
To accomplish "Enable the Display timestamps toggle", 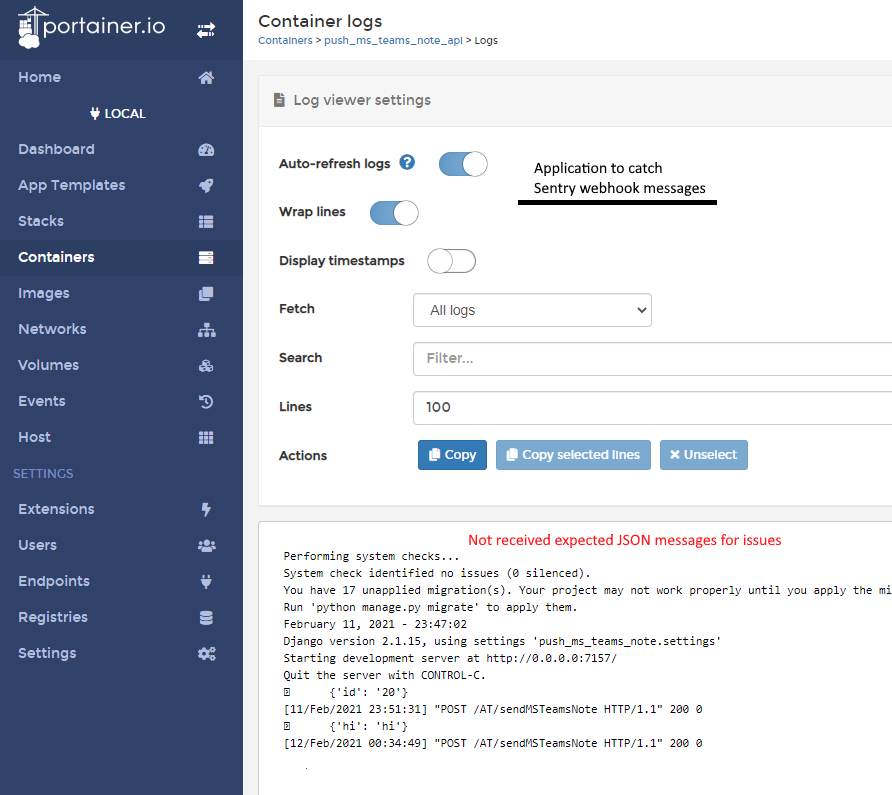I will point(452,261).
